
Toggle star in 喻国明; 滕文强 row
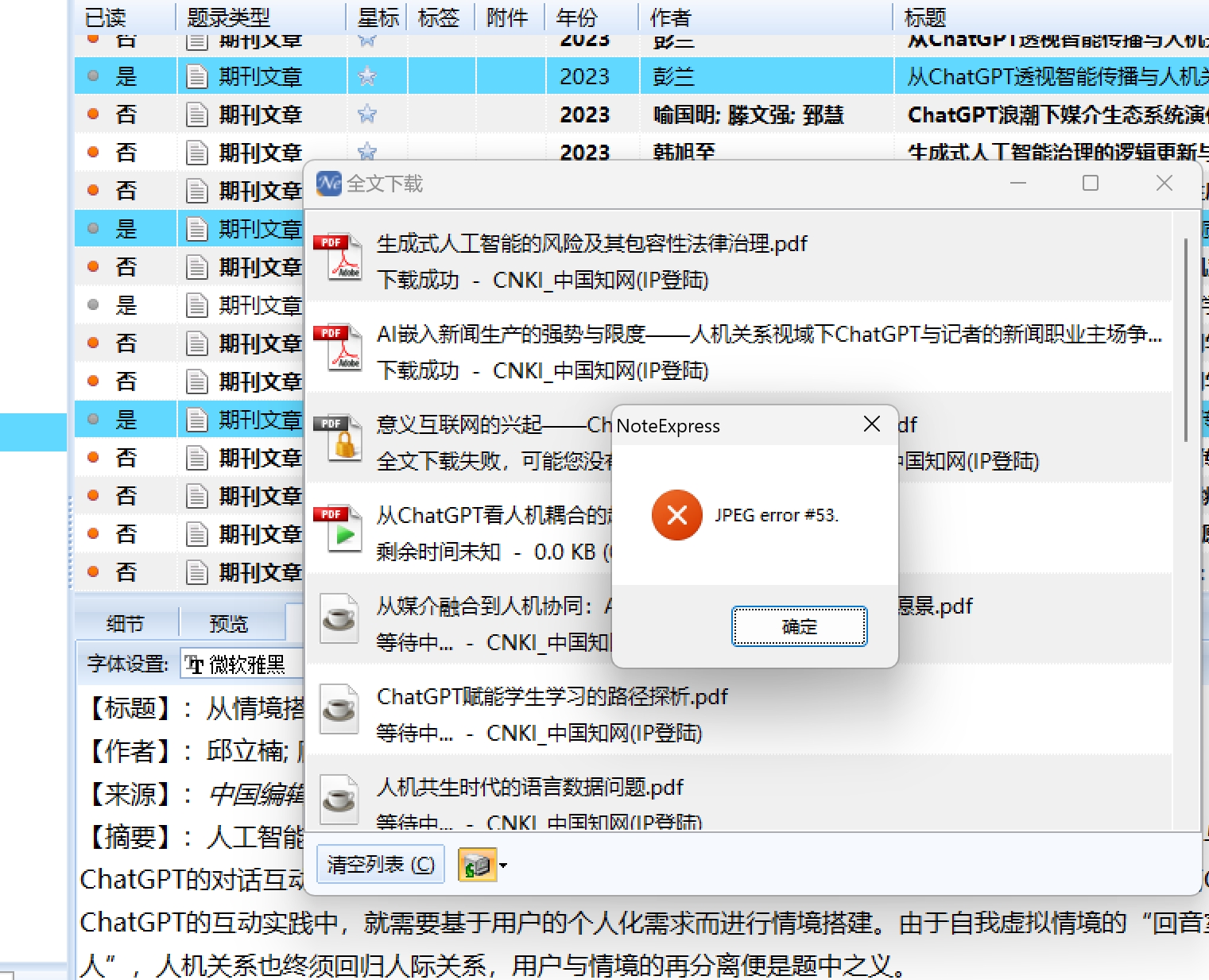coord(367,114)
